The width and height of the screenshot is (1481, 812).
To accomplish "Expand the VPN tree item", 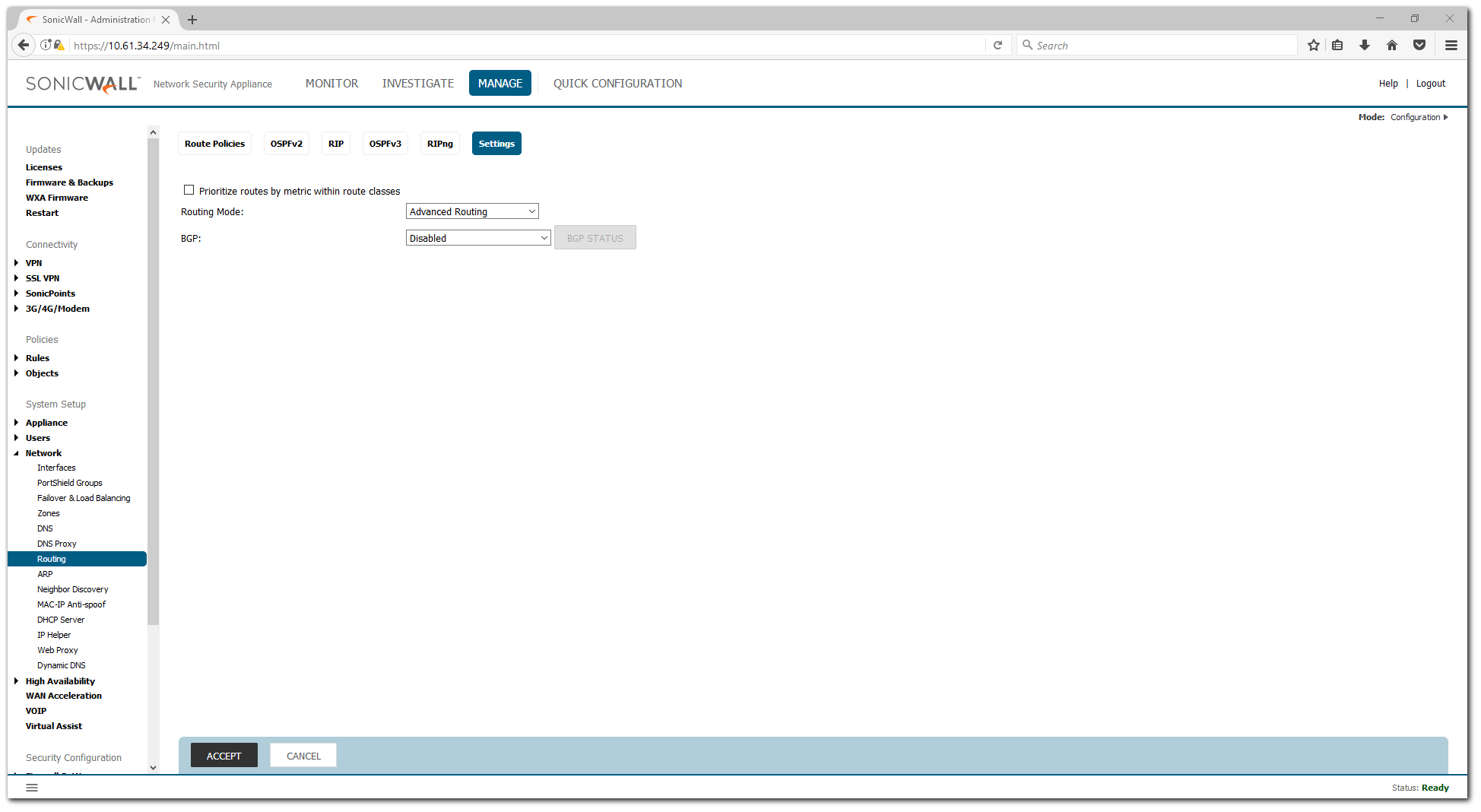I will [16, 263].
